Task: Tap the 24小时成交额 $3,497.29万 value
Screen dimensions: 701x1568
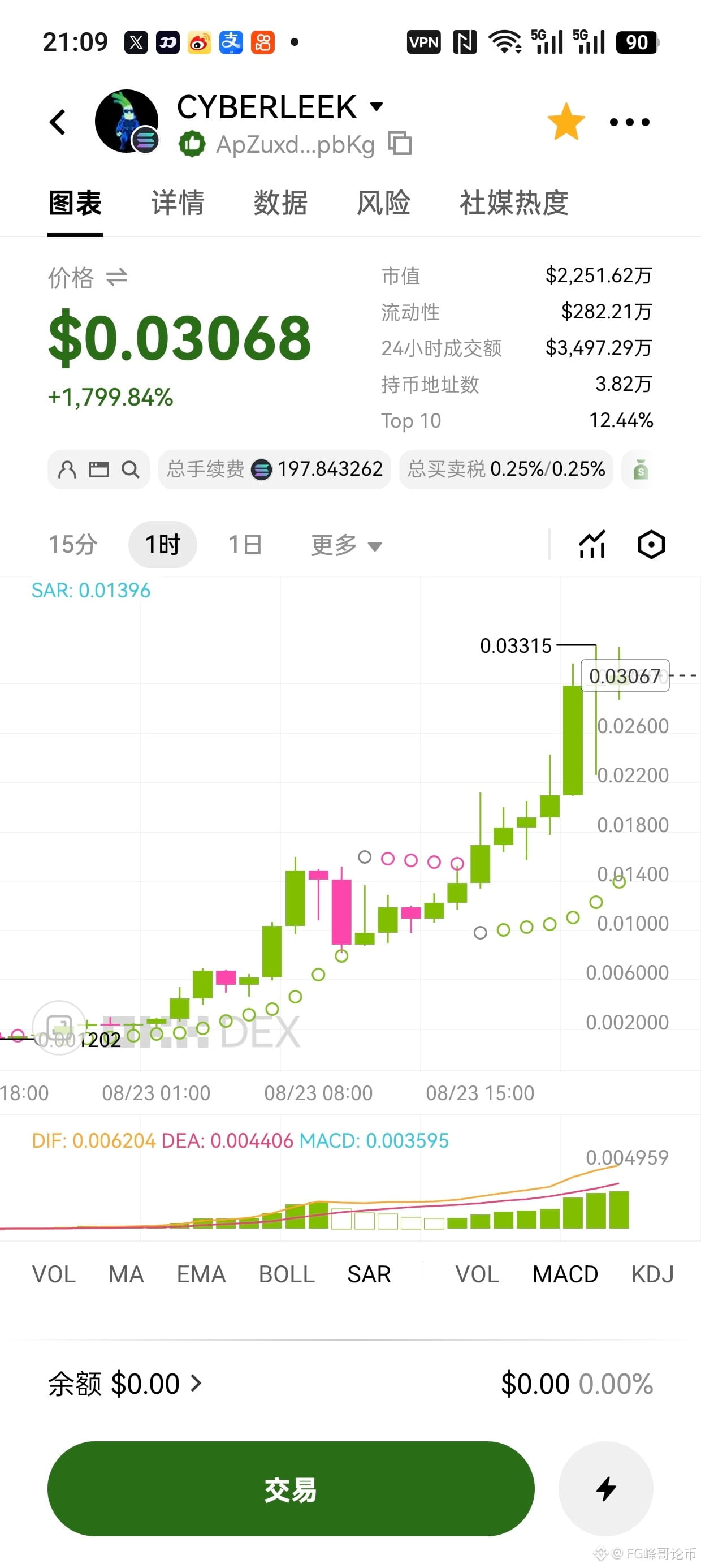Action: click(599, 347)
